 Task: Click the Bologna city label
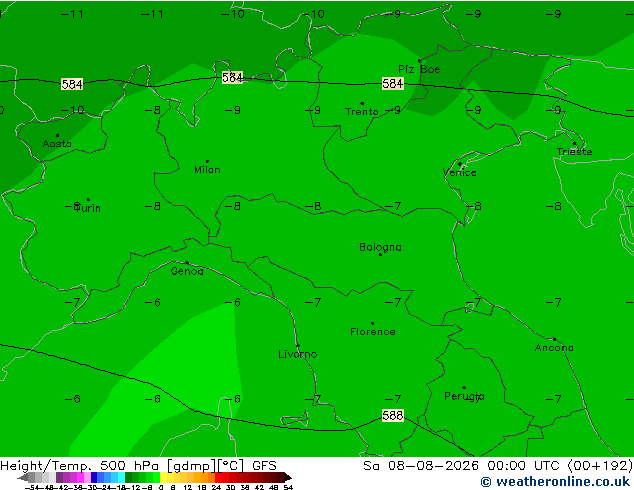point(380,247)
